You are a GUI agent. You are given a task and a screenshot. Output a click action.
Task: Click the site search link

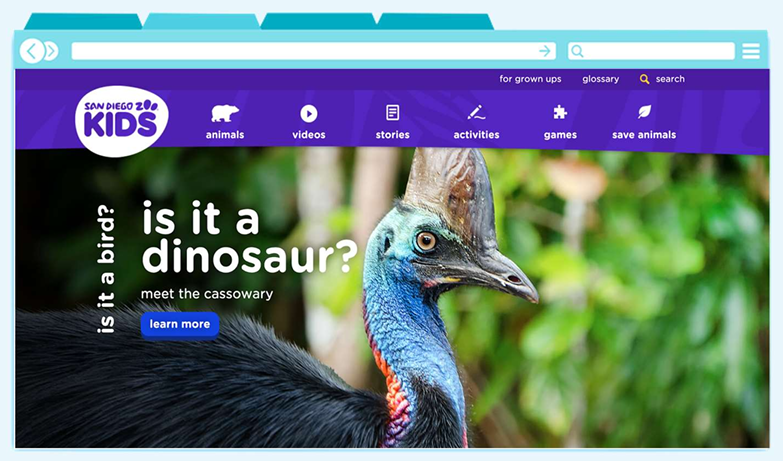[x=662, y=79]
